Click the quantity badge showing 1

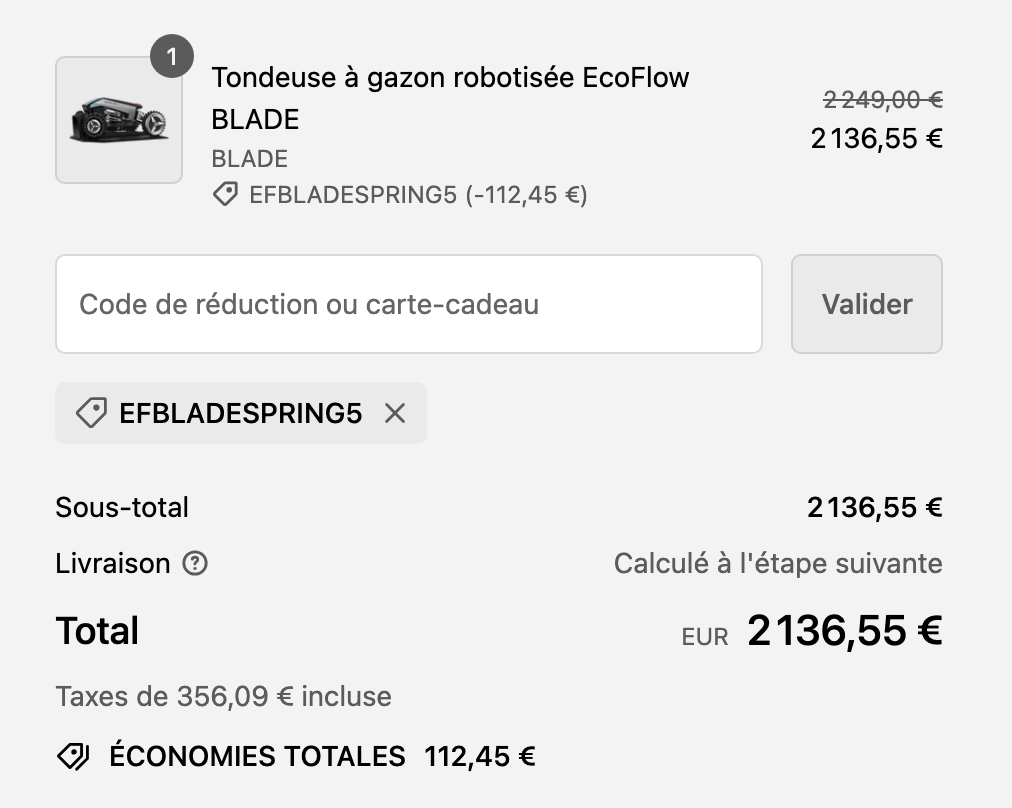[172, 57]
